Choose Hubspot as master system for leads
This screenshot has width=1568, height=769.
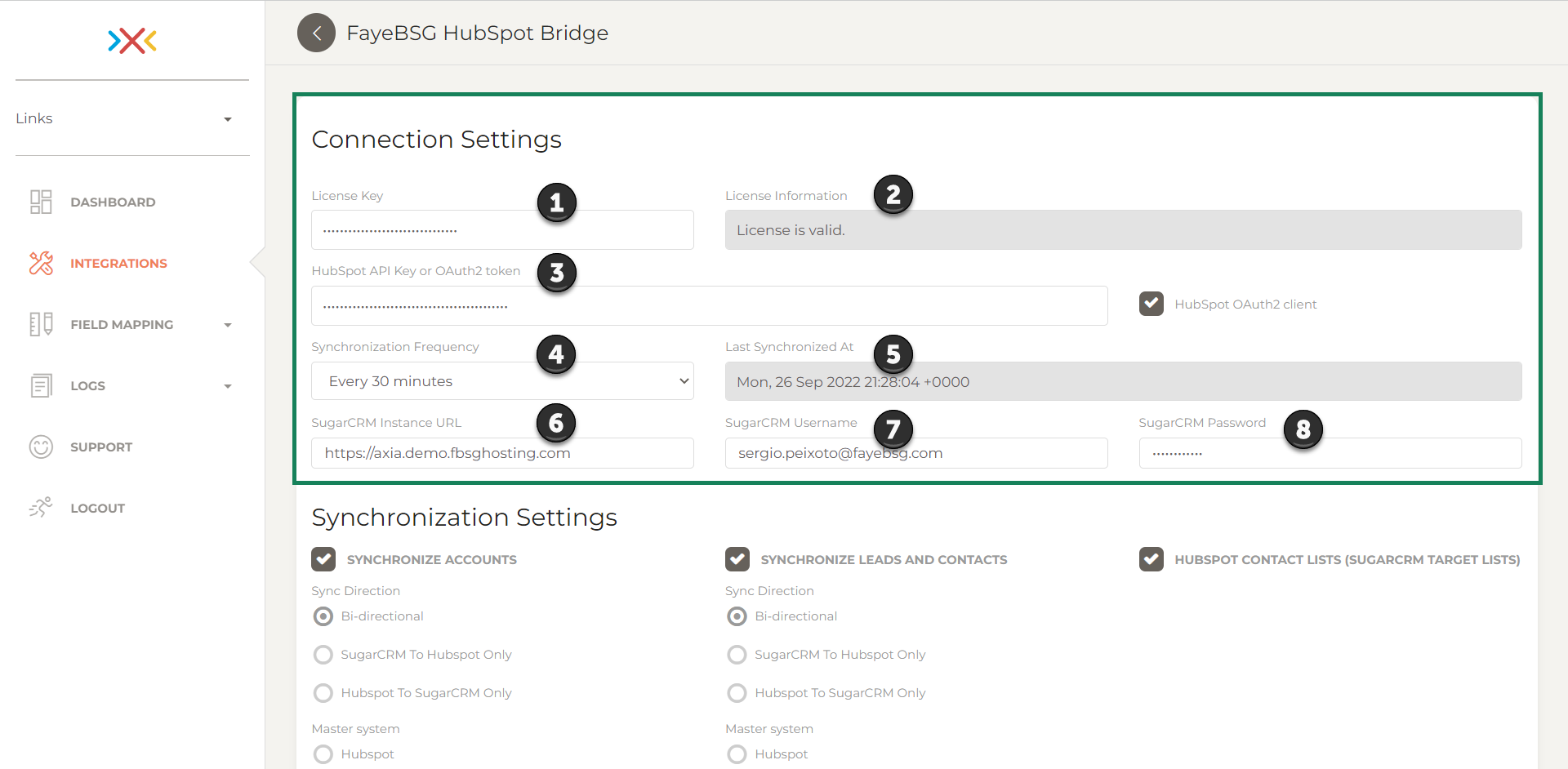[x=737, y=753]
